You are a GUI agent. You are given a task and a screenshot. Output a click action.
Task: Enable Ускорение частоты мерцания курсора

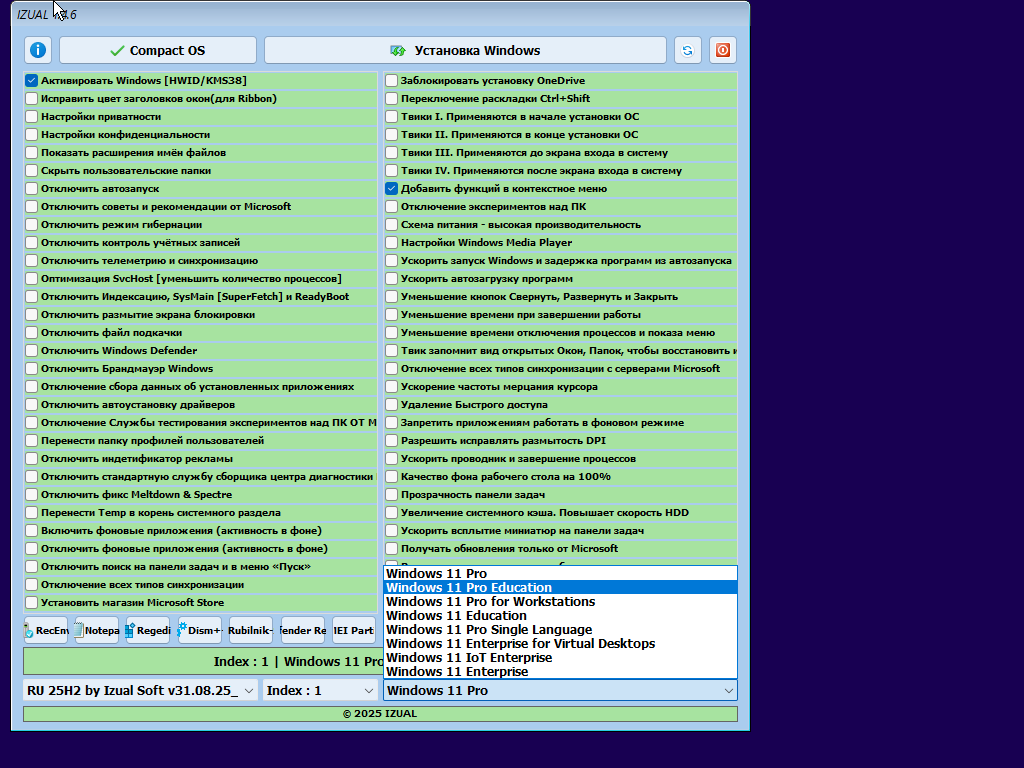(x=391, y=387)
